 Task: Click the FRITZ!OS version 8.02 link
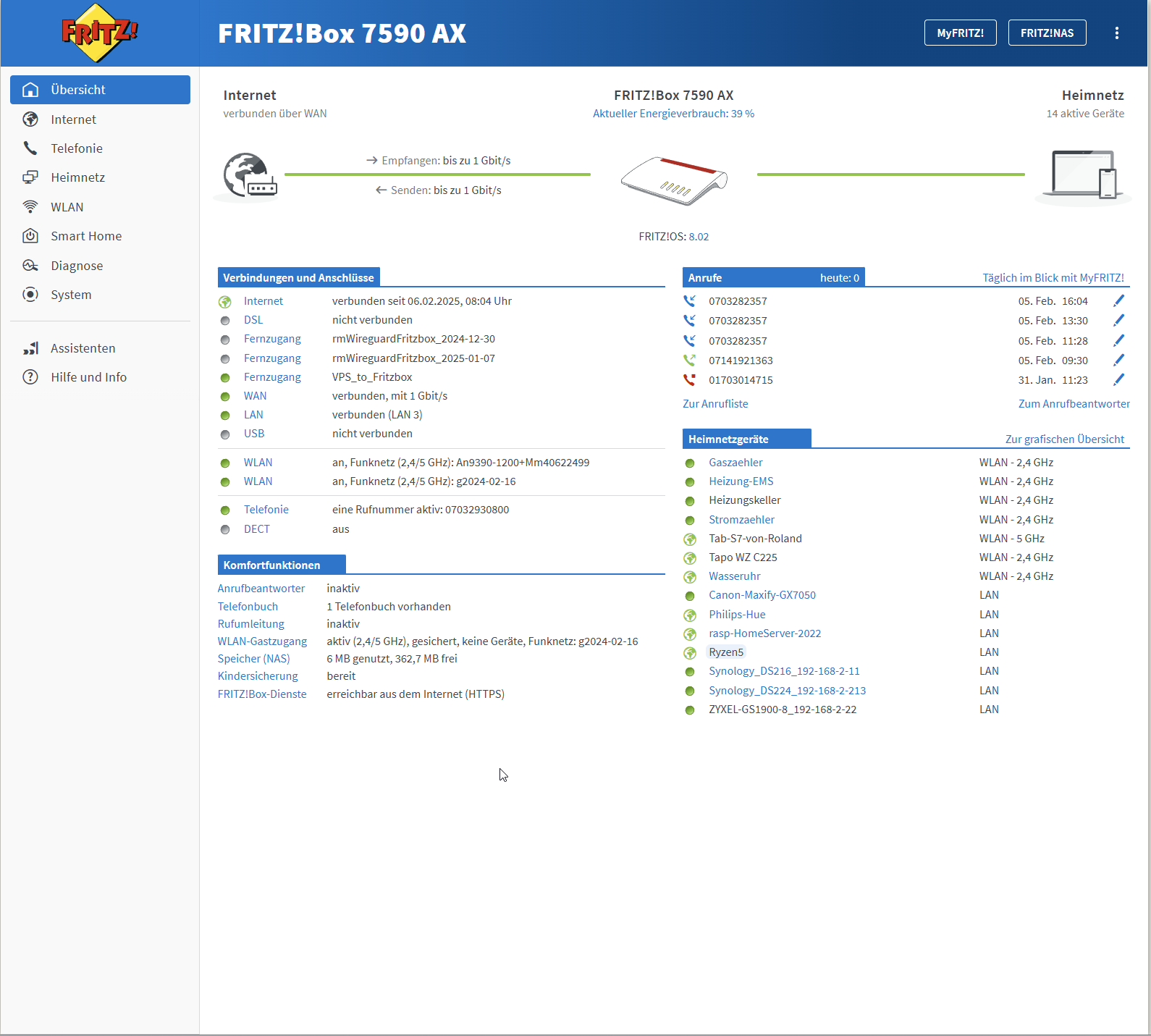(x=699, y=237)
